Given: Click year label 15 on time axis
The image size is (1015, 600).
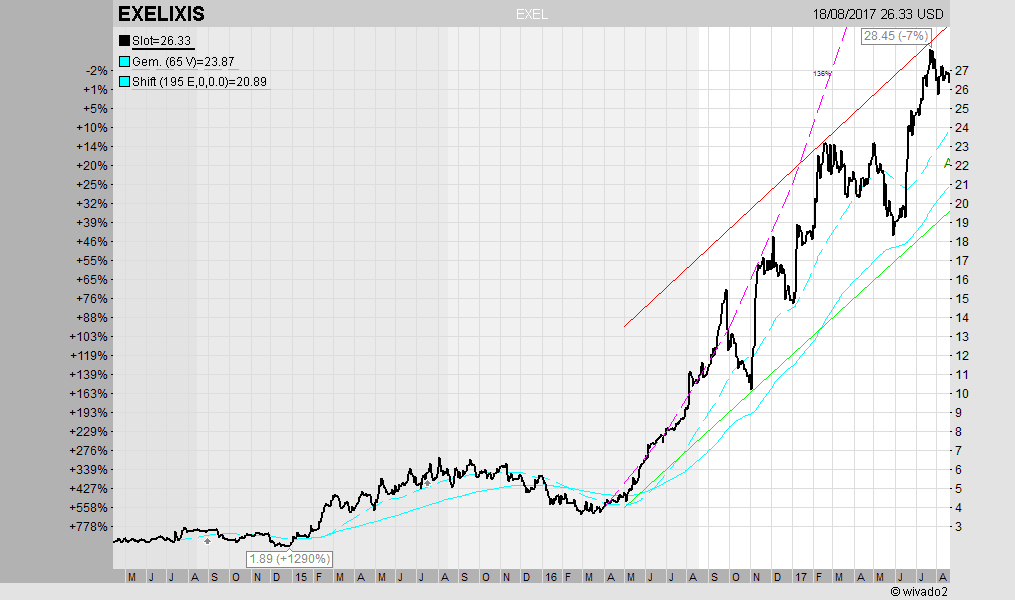Looking at the screenshot, I should (x=301, y=577).
